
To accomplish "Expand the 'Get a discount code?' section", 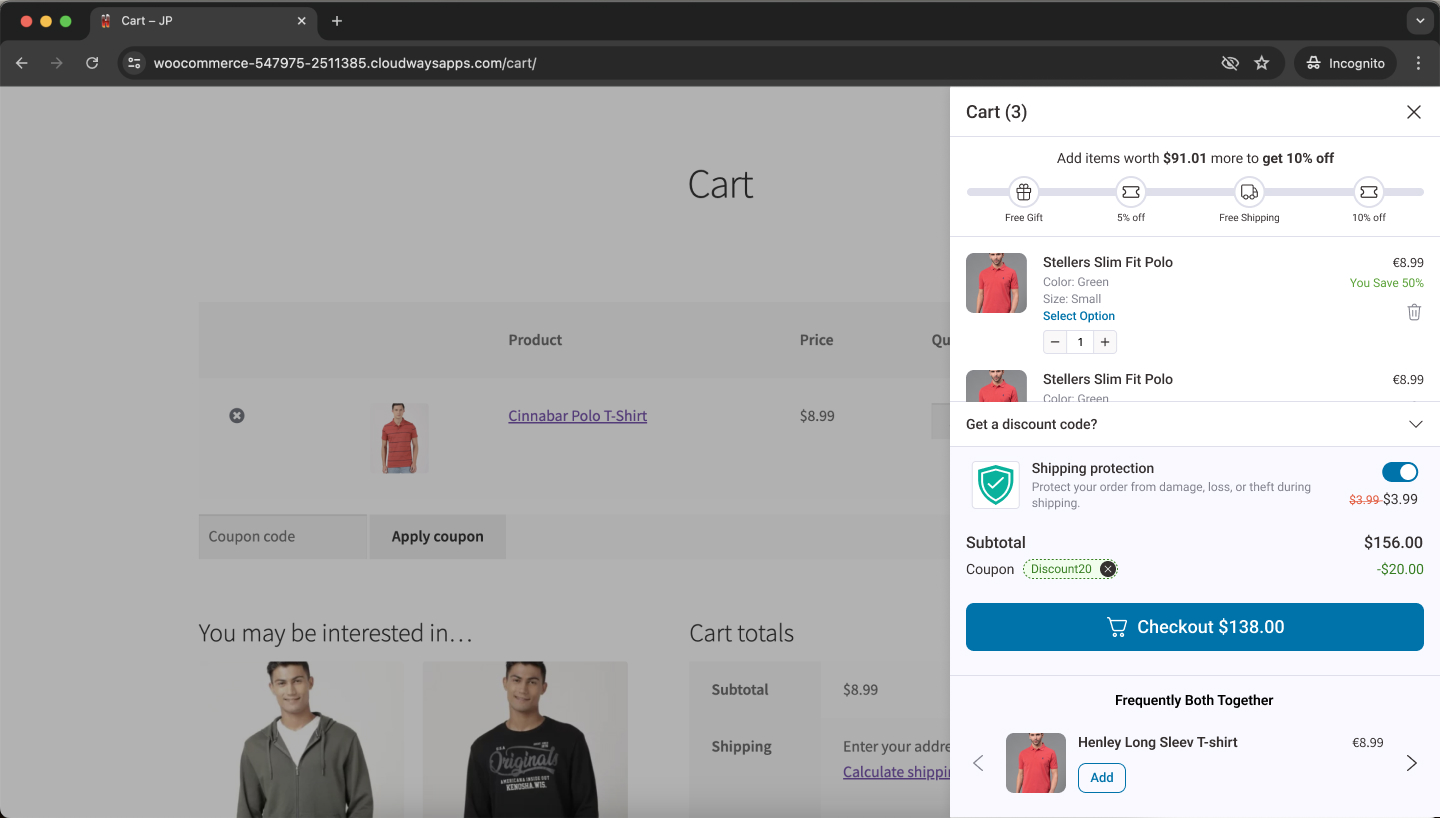I will pos(1415,424).
